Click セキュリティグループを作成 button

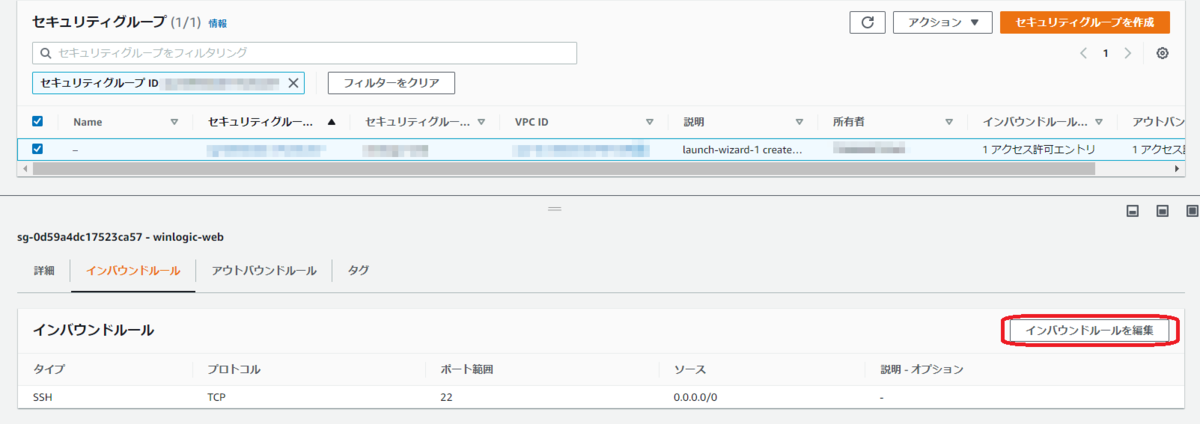click(1085, 22)
